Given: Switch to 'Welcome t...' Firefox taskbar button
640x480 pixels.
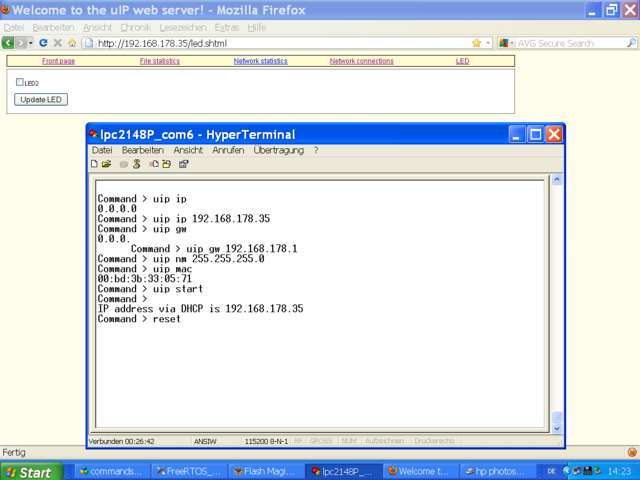Looking at the screenshot, I should pyautogui.click(x=421, y=471).
